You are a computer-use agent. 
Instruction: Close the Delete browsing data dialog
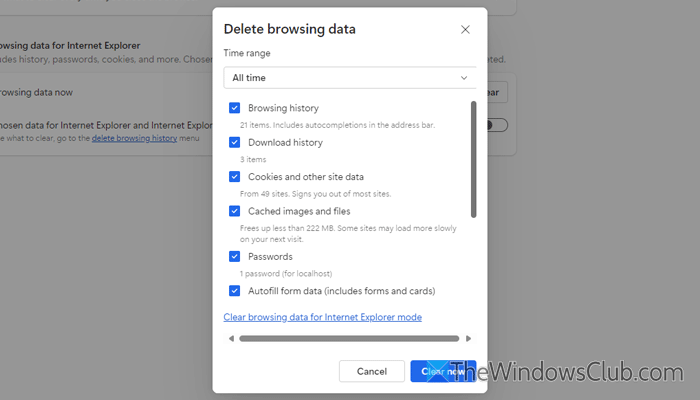point(465,29)
